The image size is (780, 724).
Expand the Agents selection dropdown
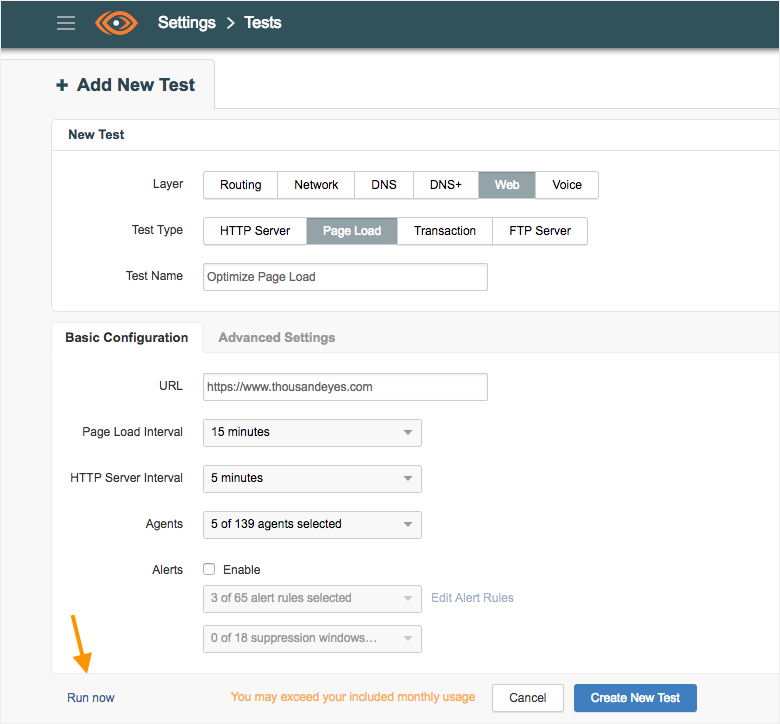(312, 524)
